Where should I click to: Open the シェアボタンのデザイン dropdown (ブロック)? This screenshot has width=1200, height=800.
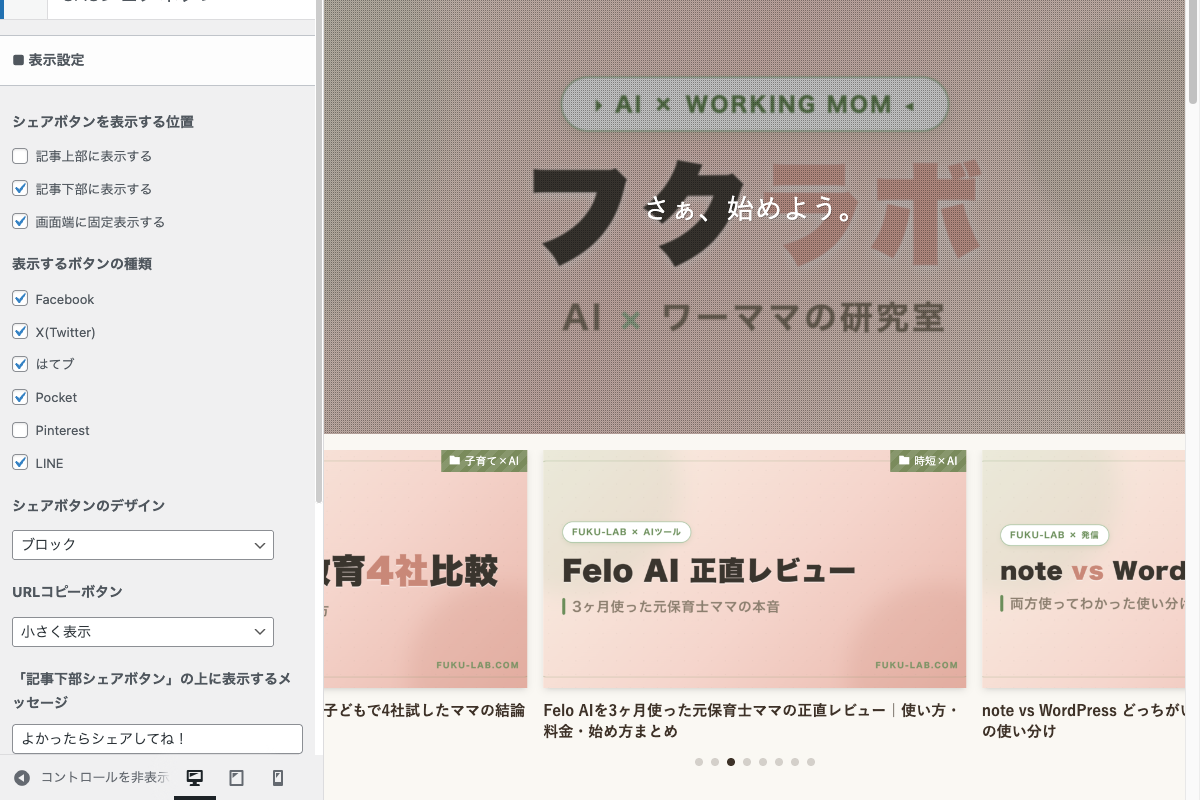pos(143,545)
